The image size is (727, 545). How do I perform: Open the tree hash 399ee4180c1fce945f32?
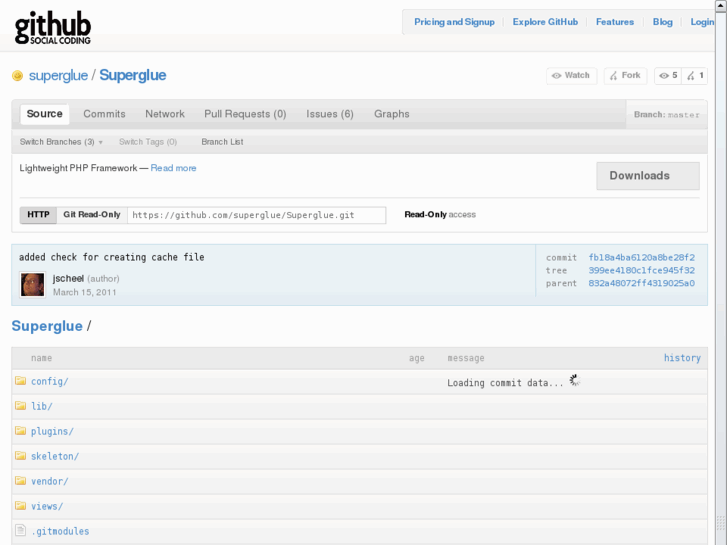tap(642, 270)
